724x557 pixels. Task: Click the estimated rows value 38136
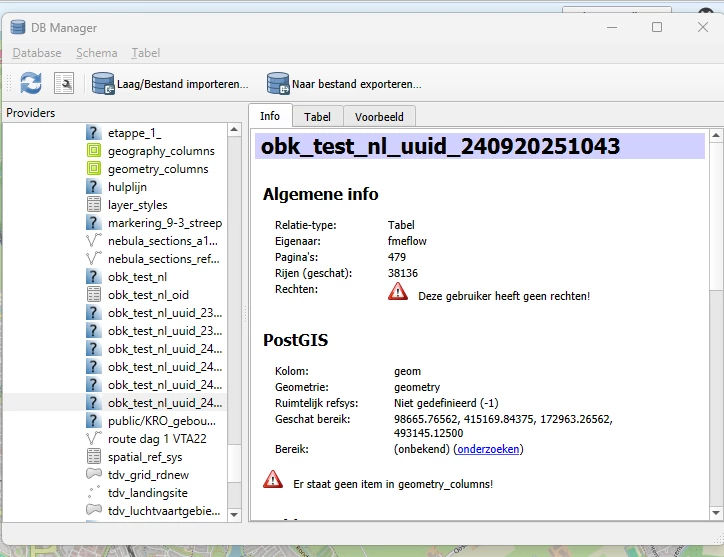tap(403, 273)
